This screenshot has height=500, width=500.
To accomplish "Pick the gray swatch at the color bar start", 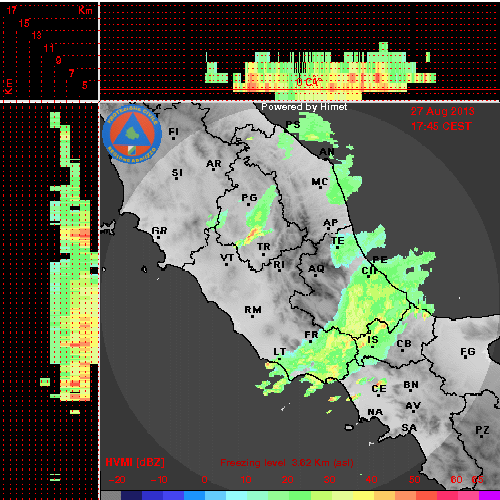I will pyautogui.click(x=111, y=495).
